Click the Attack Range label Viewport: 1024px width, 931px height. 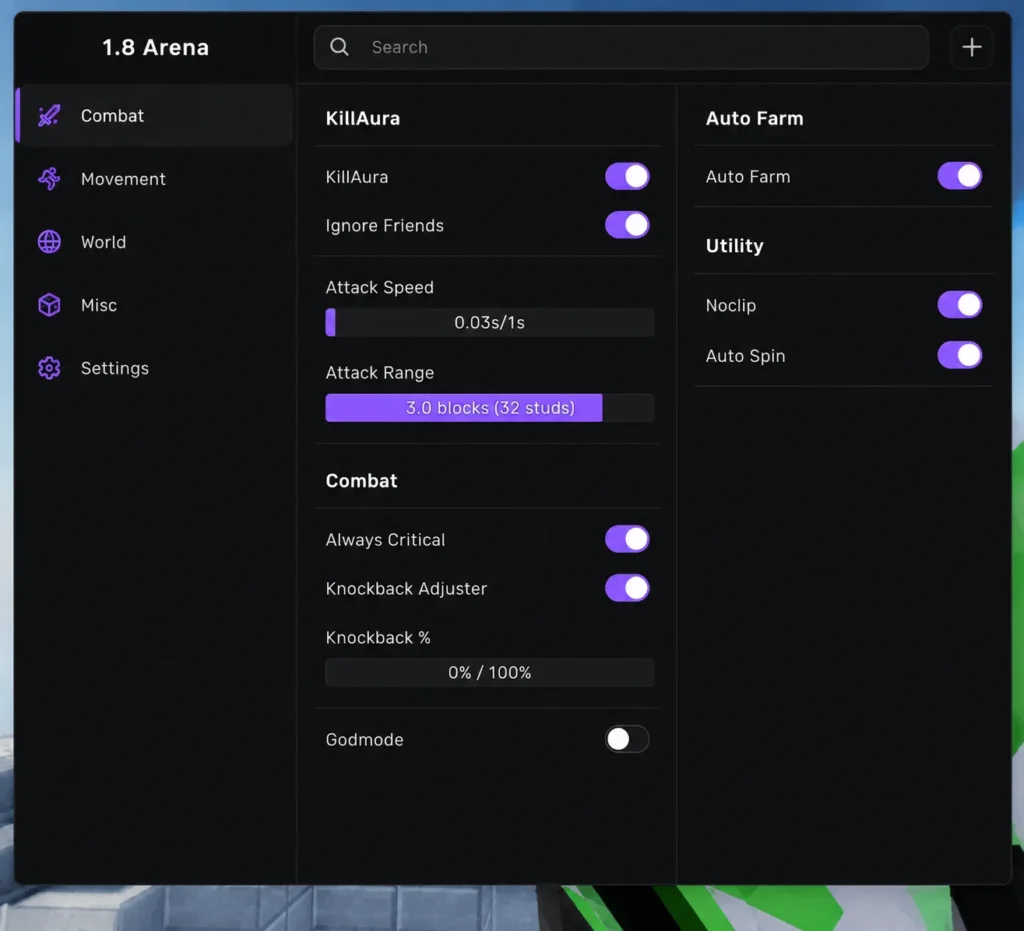click(x=380, y=373)
